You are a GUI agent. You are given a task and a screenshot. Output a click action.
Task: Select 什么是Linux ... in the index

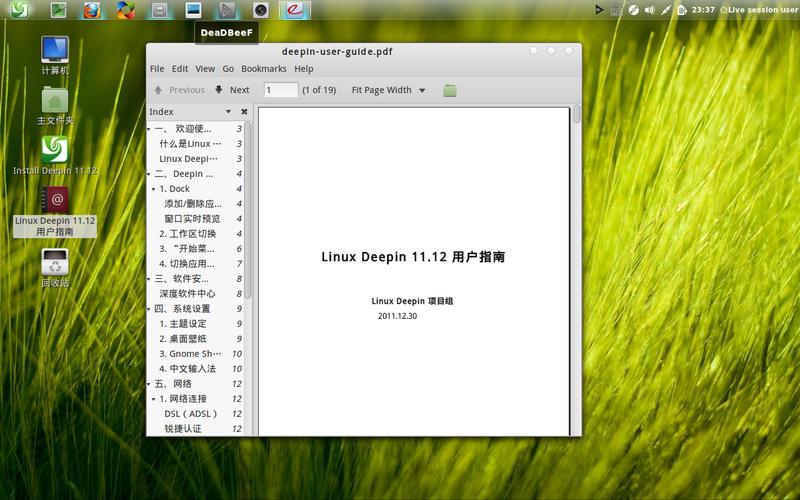(x=190, y=144)
